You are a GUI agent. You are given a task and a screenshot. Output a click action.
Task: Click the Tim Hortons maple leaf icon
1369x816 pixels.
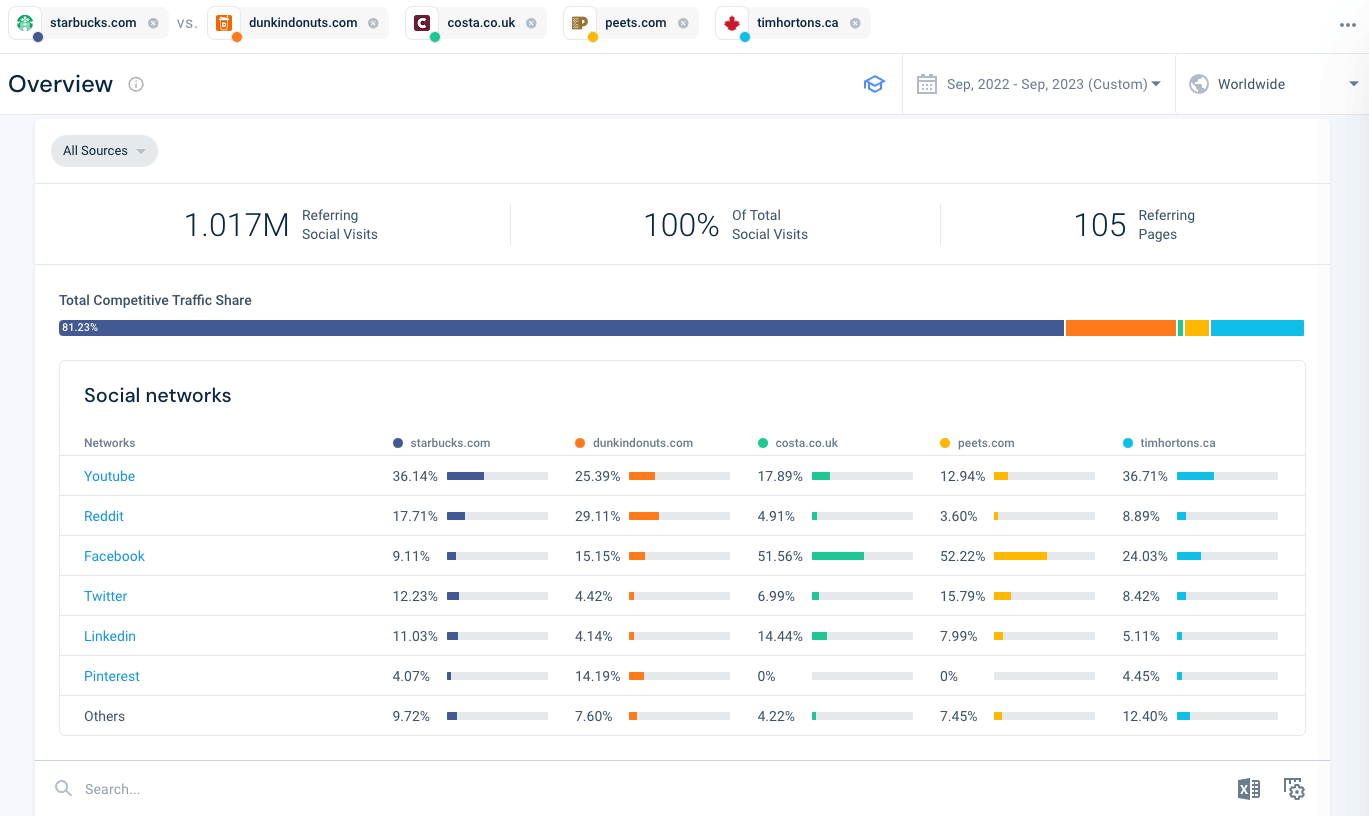tap(732, 22)
